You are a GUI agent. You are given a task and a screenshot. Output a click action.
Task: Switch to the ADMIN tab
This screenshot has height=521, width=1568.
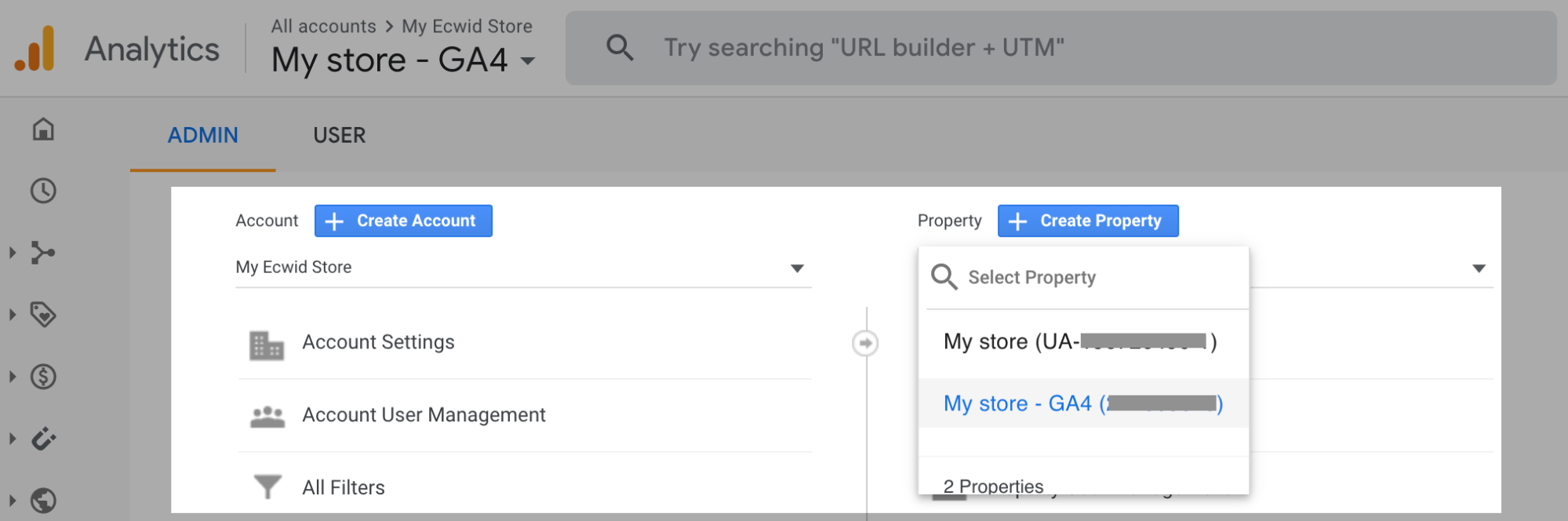pos(202,136)
